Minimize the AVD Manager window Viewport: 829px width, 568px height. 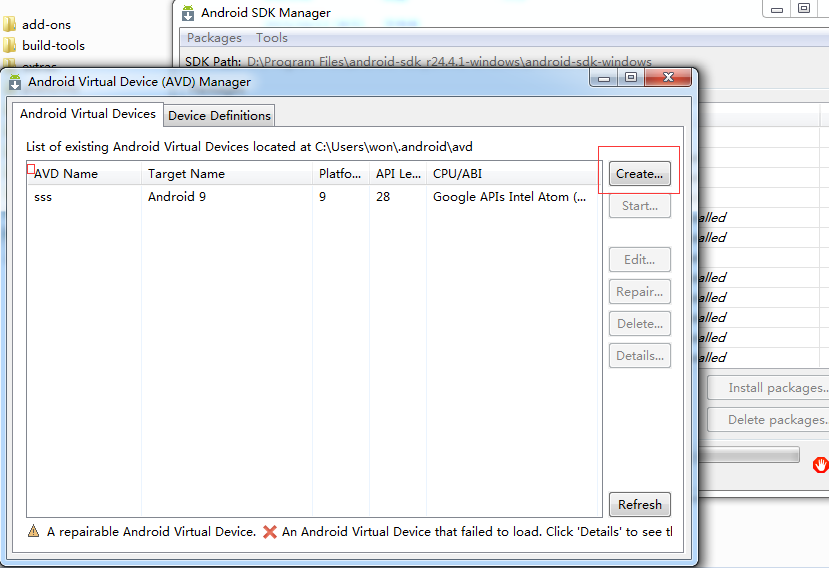pos(604,78)
